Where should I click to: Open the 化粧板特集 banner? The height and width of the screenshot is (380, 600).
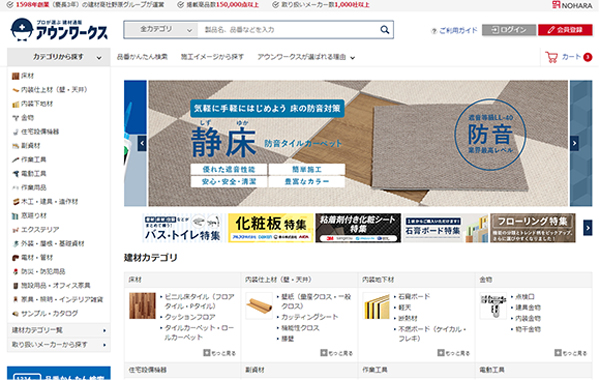click(x=271, y=228)
